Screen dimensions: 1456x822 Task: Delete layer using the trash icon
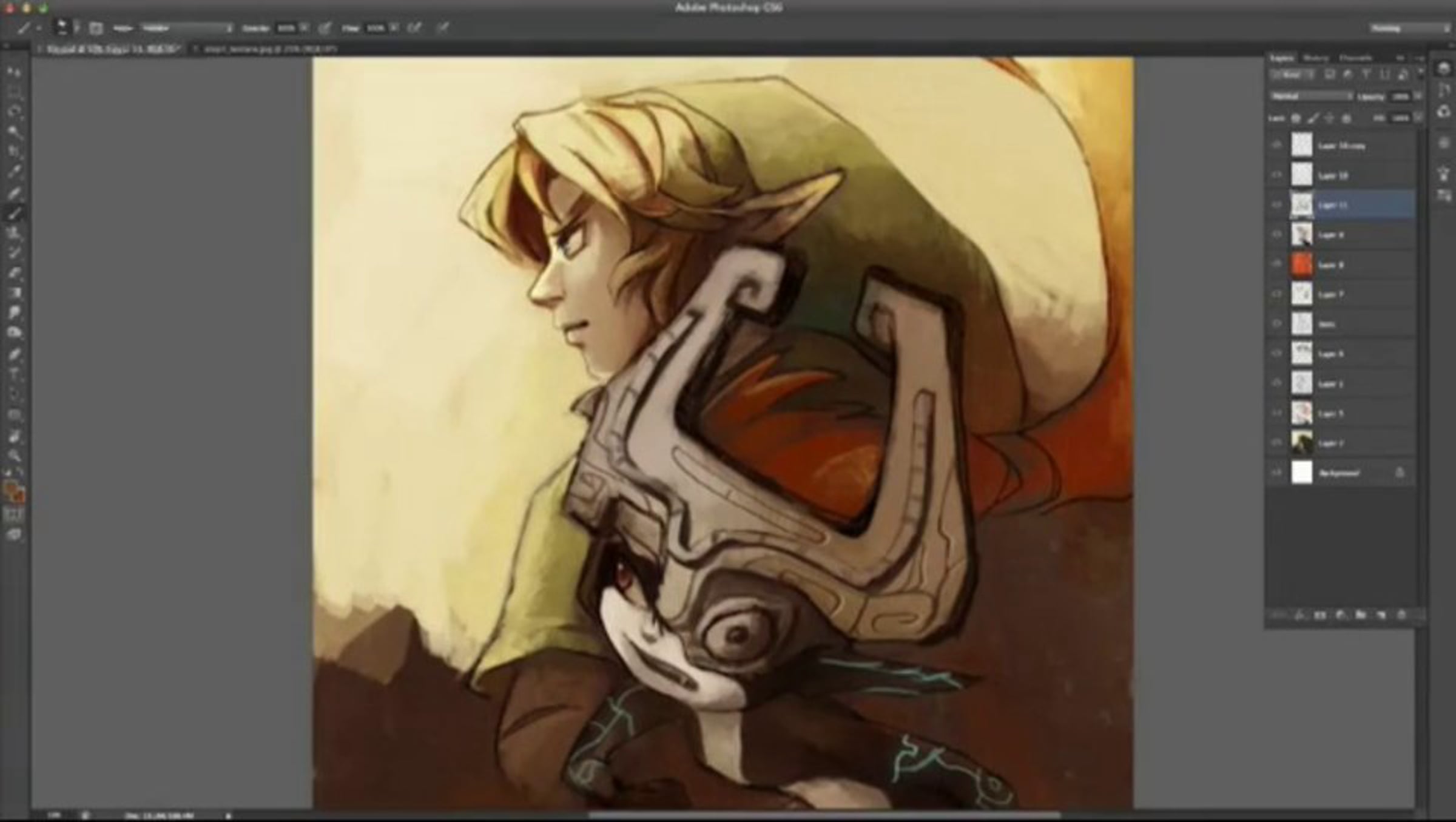[x=1401, y=615]
